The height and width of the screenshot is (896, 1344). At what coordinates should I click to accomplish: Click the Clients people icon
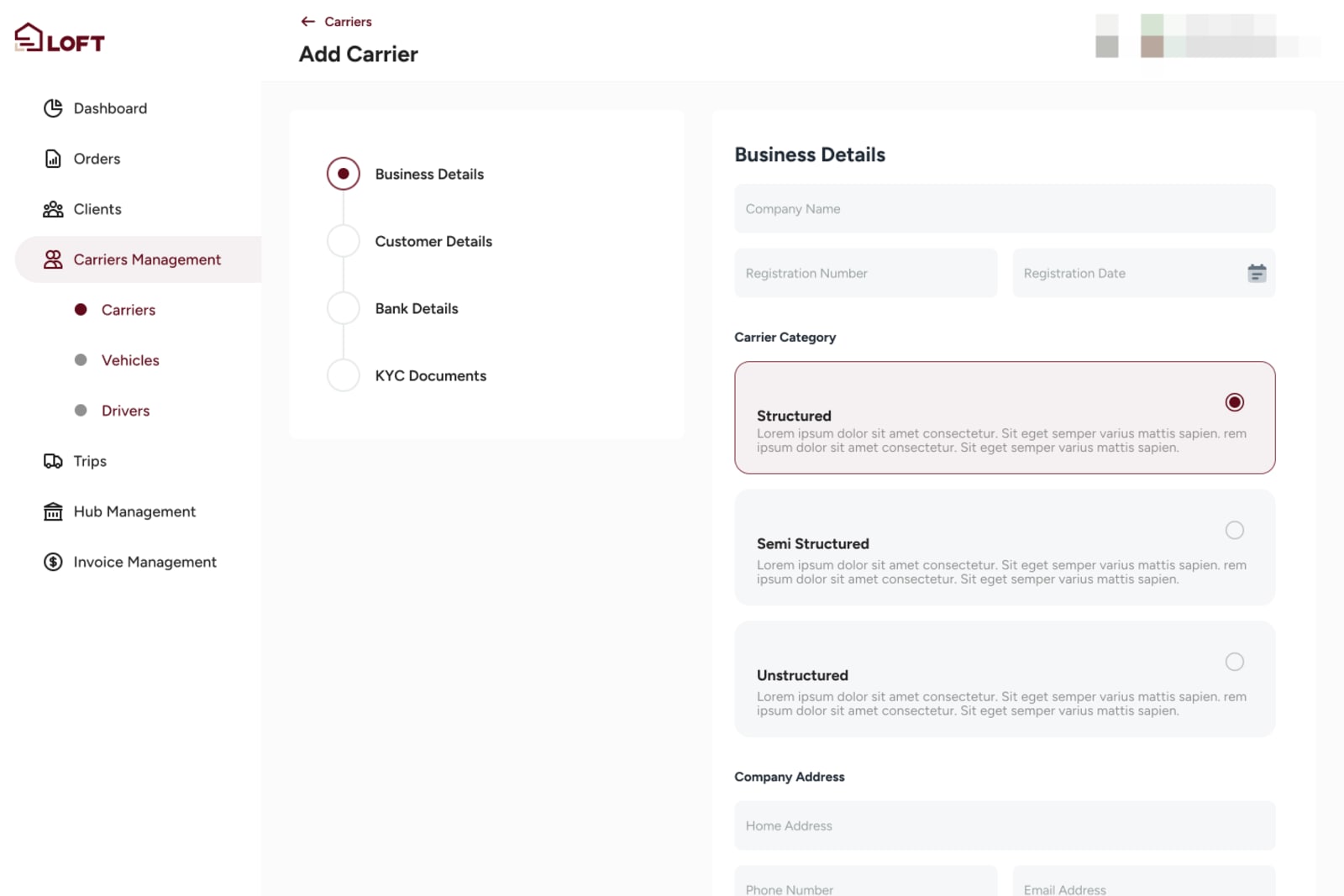coord(53,209)
